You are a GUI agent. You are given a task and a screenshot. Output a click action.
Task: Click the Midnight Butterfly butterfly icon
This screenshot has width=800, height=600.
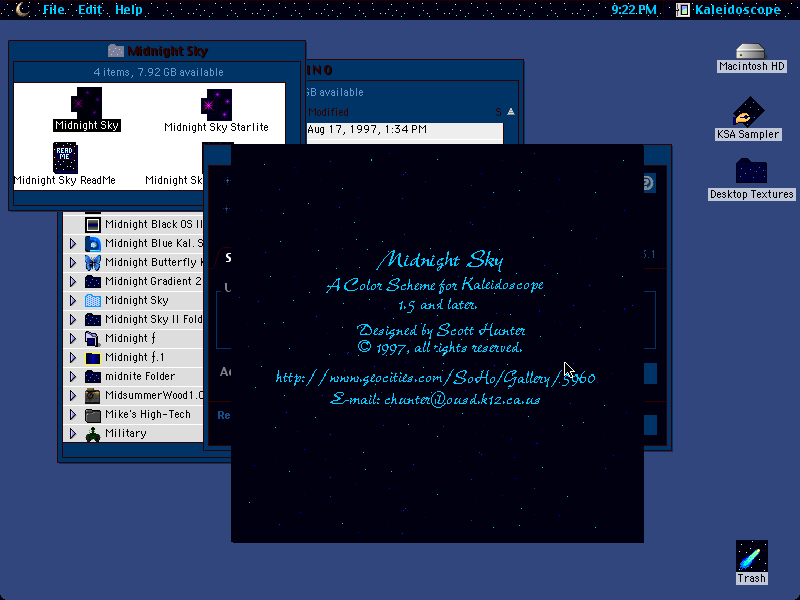coord(92,262)
